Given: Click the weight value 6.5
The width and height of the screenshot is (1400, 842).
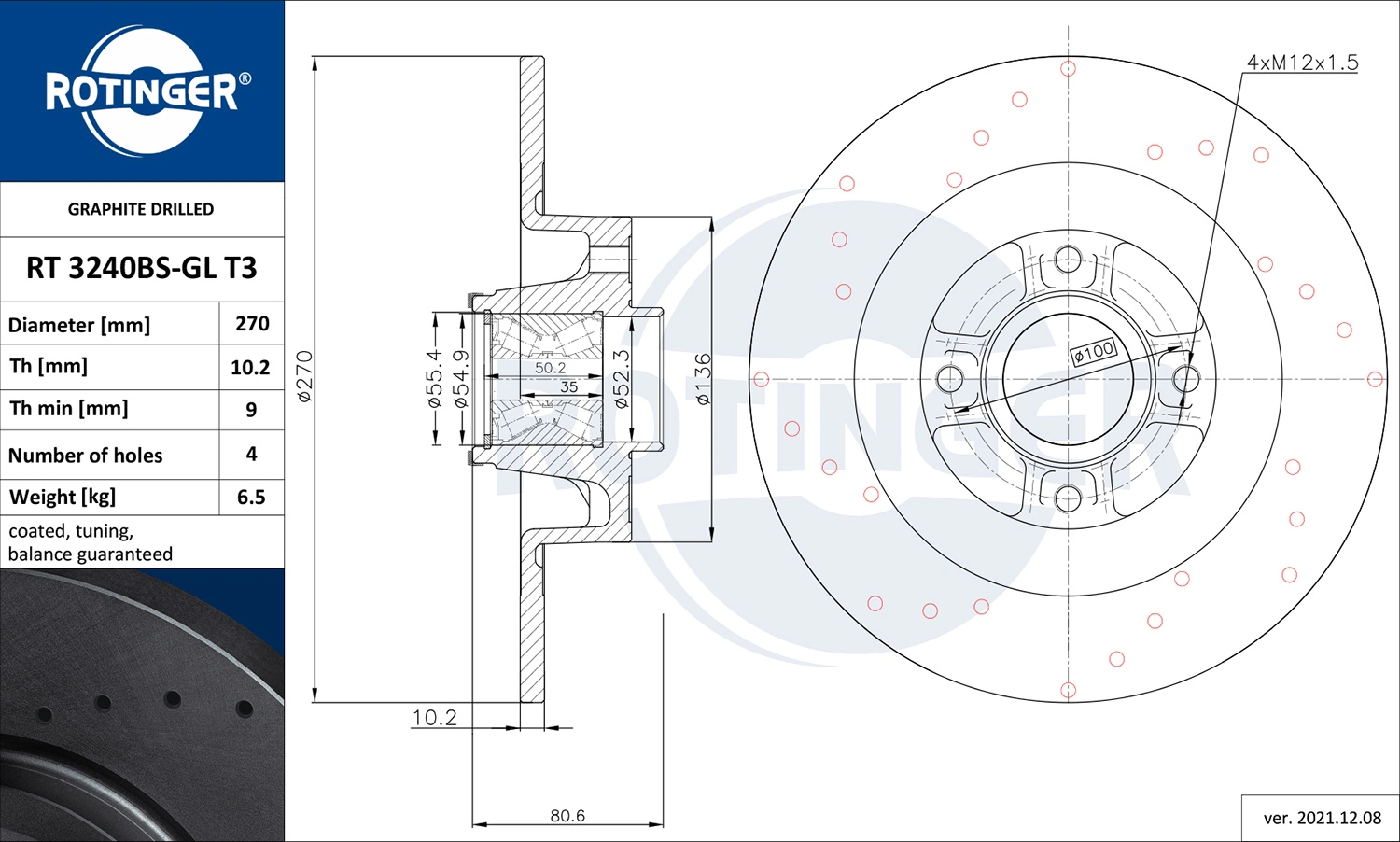Looking at the screenshot, I should click(251, 497).
